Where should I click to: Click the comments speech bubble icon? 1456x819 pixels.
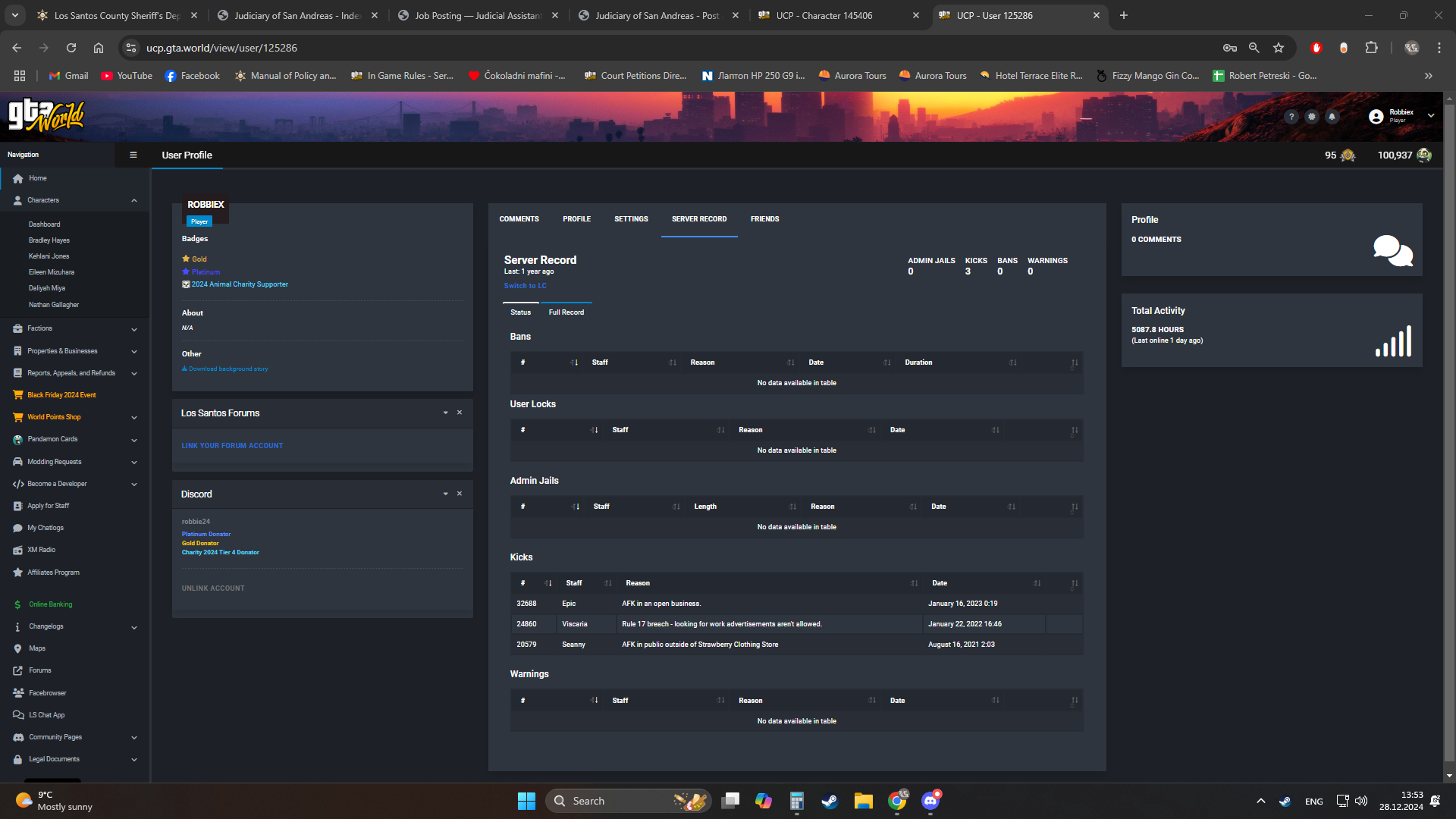point(1393,250)
